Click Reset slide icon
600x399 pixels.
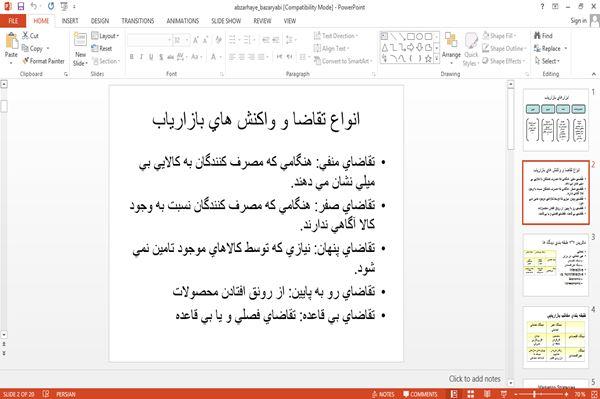[x=95, y=48]
